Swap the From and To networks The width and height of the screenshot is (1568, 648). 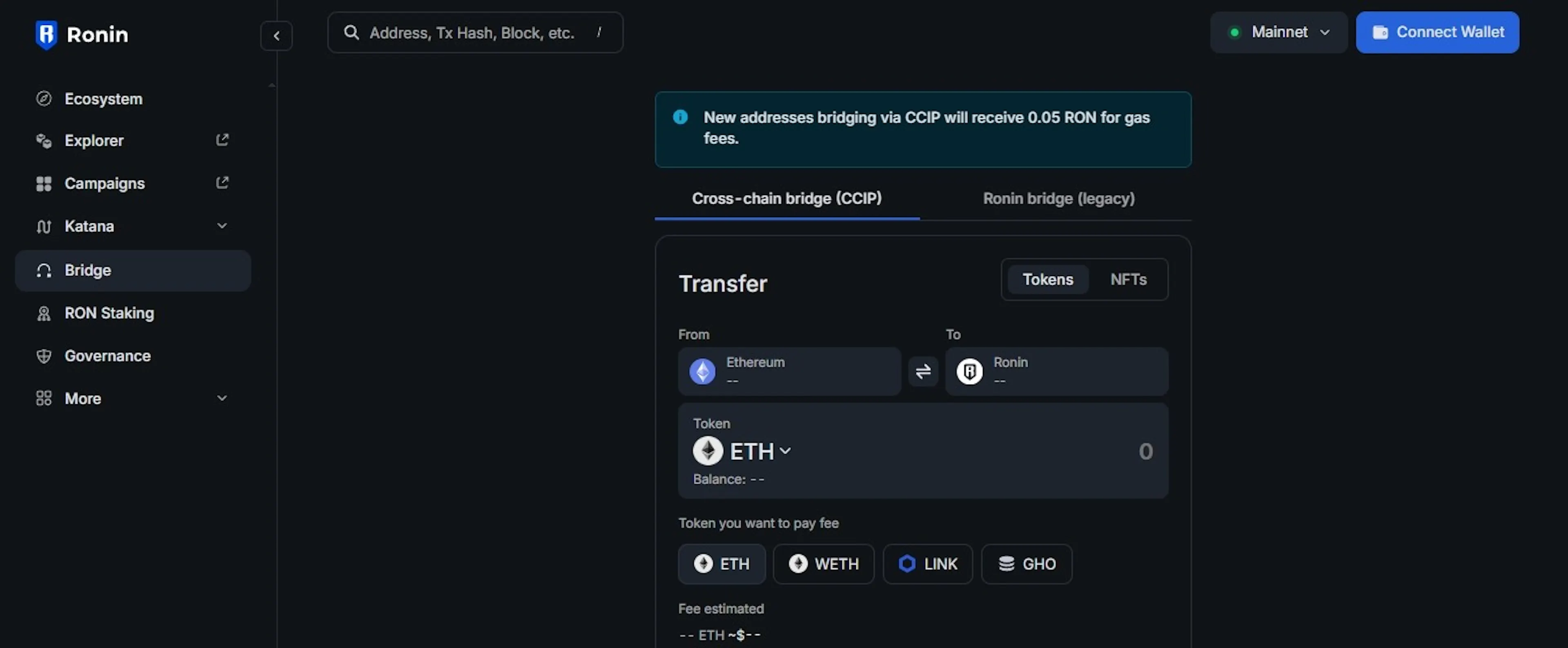point(923,371)
